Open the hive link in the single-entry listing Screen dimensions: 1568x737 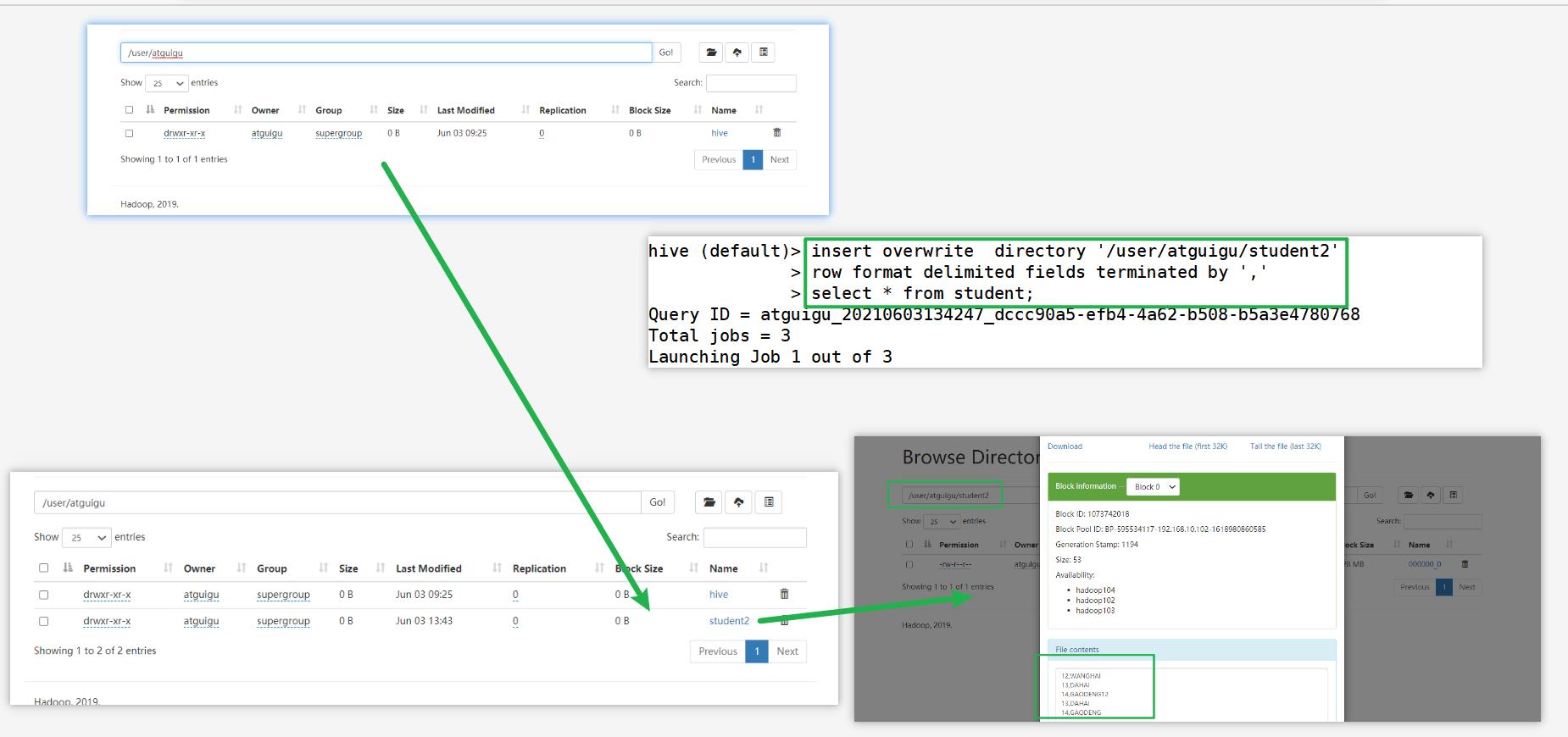[720, 133]
